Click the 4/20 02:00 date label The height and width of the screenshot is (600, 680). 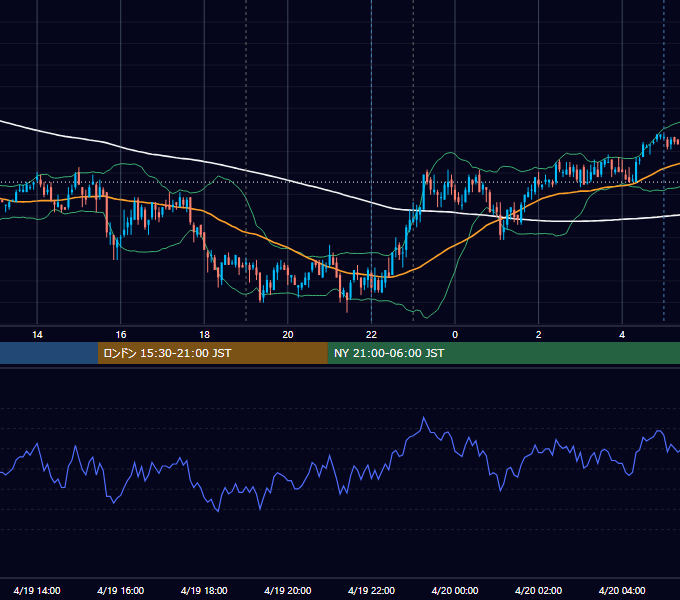click(538, 590)
